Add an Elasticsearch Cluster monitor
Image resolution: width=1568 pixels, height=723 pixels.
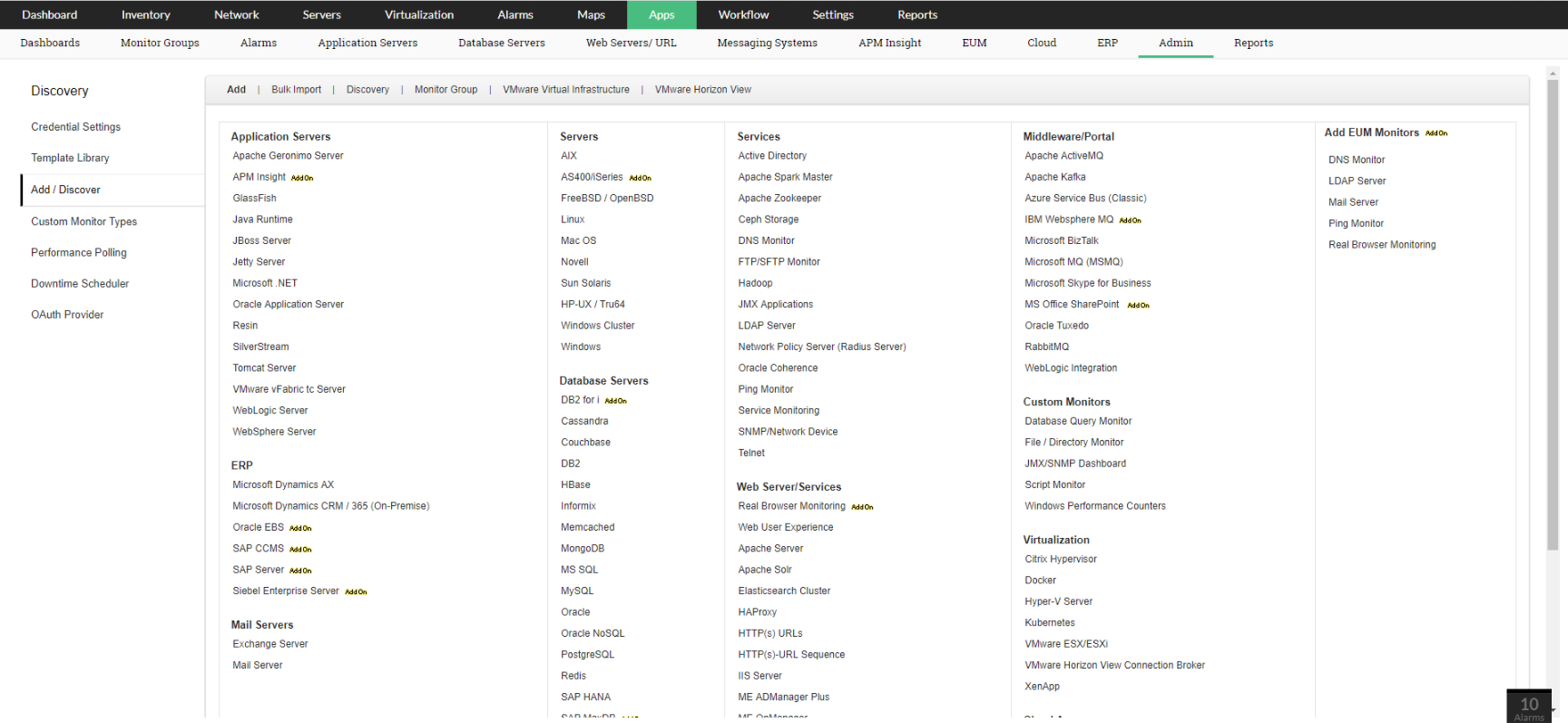pyautogui.click(x=784, y=591)
